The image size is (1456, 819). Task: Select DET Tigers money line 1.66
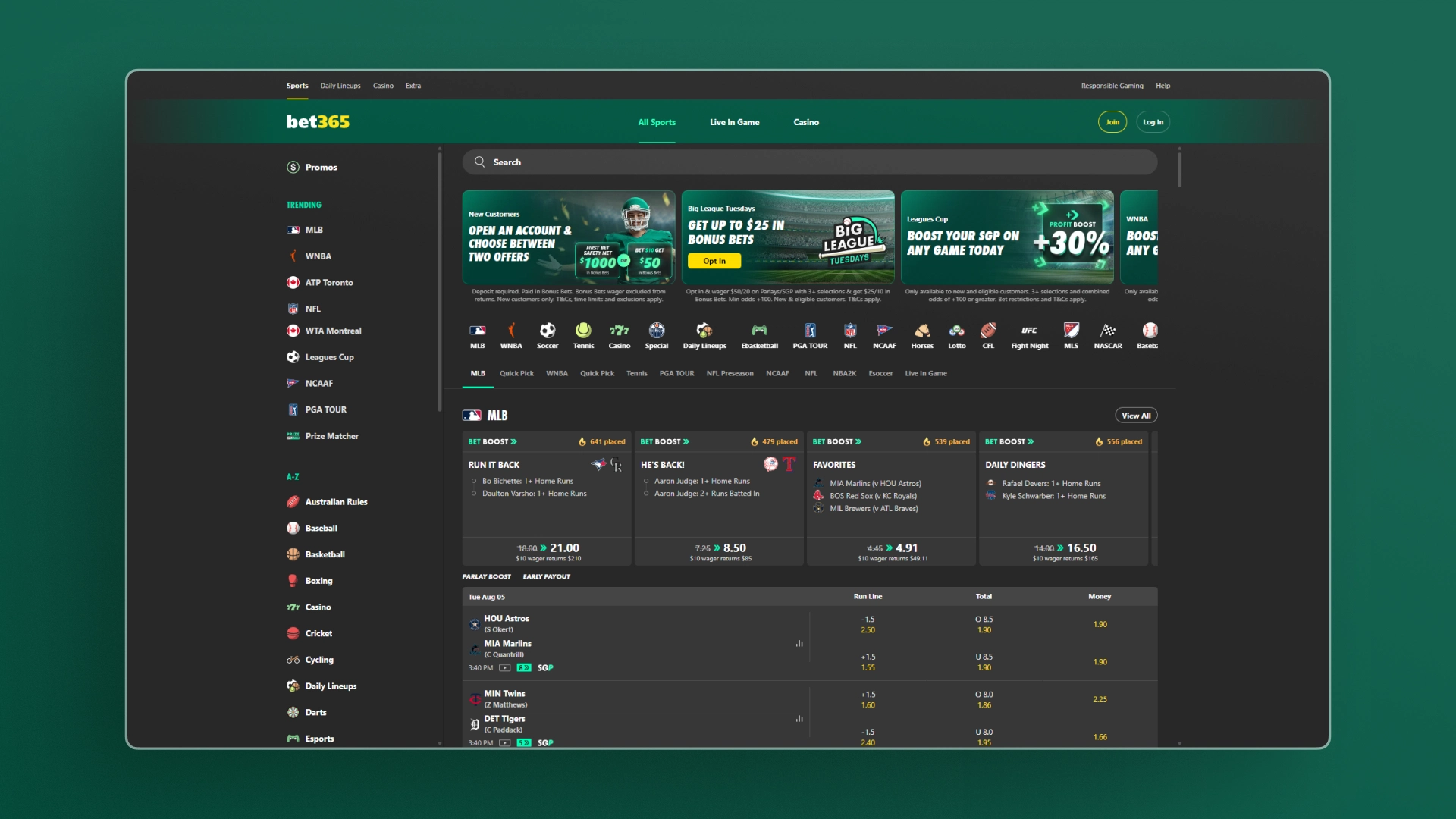(1100, 737)
